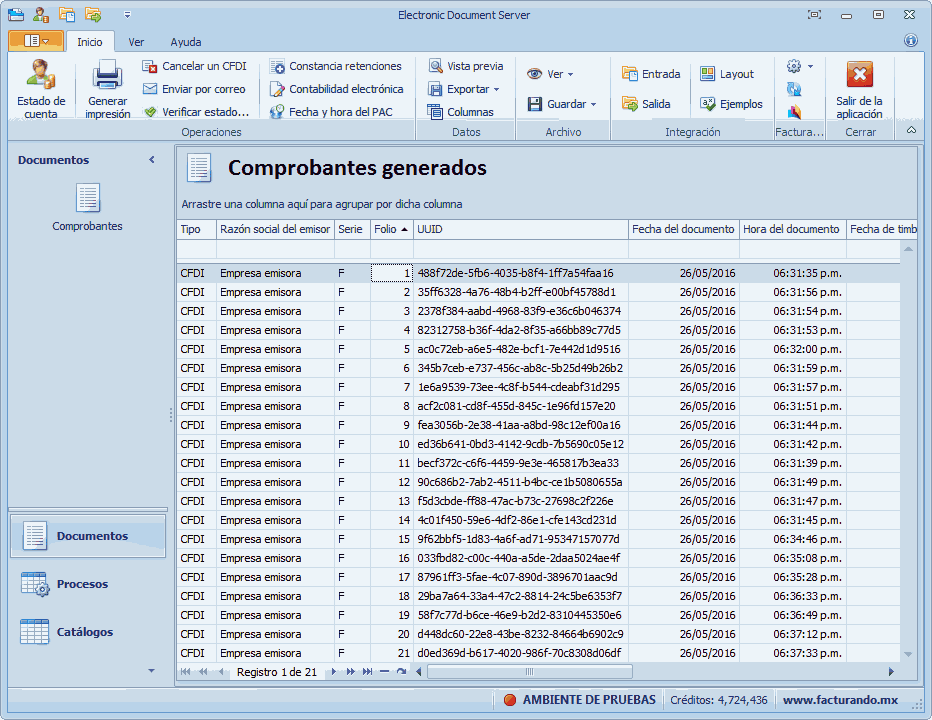The width and height of the screenshot is (932, 720).
Task: Sort by the Folio column header
Action: pos(390,229)
